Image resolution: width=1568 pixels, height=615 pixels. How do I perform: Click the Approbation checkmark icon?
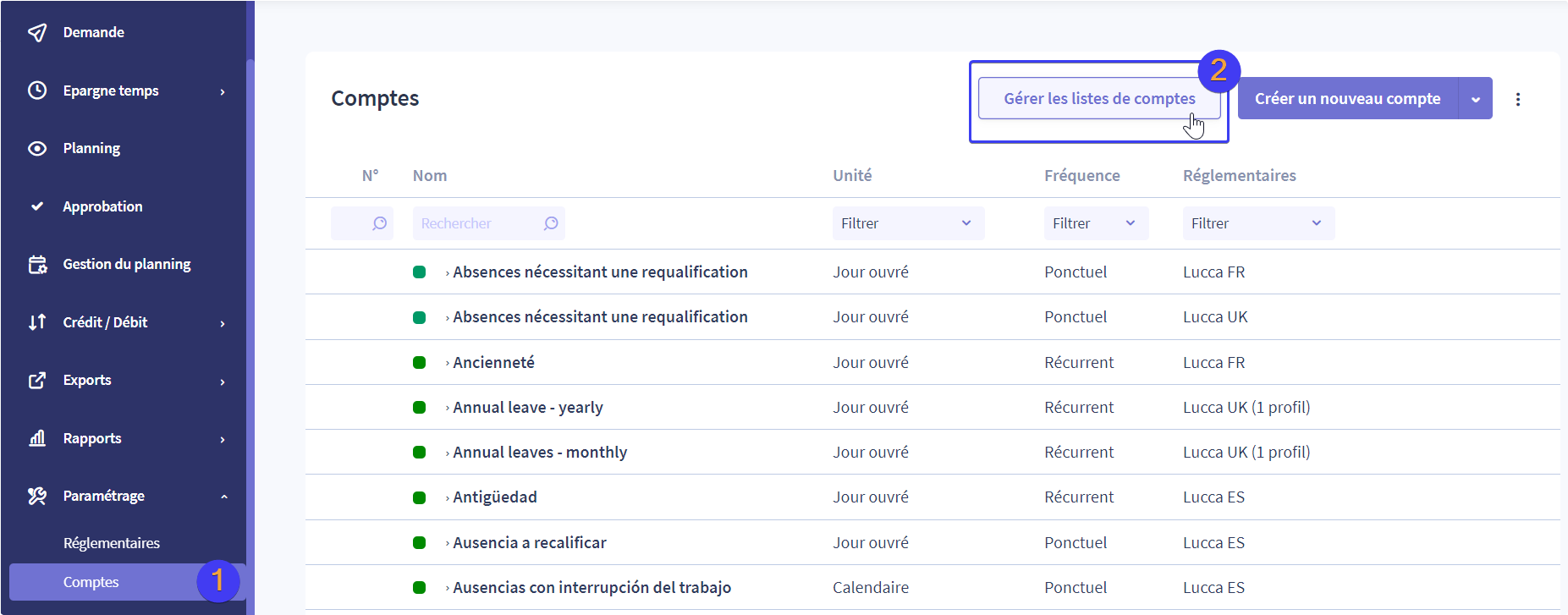point(37,206)
